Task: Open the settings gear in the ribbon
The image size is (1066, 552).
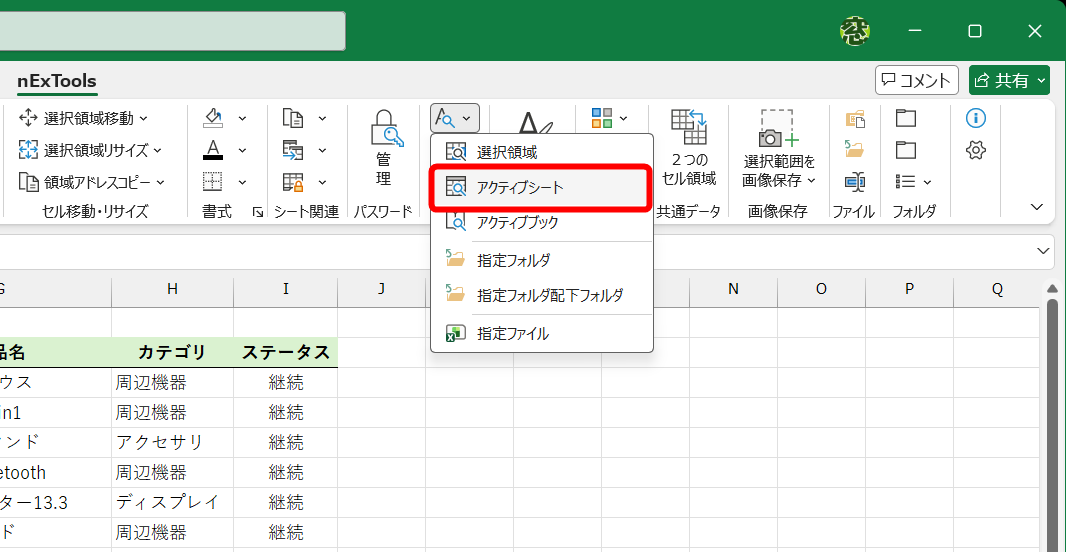Action: (976, 150)
